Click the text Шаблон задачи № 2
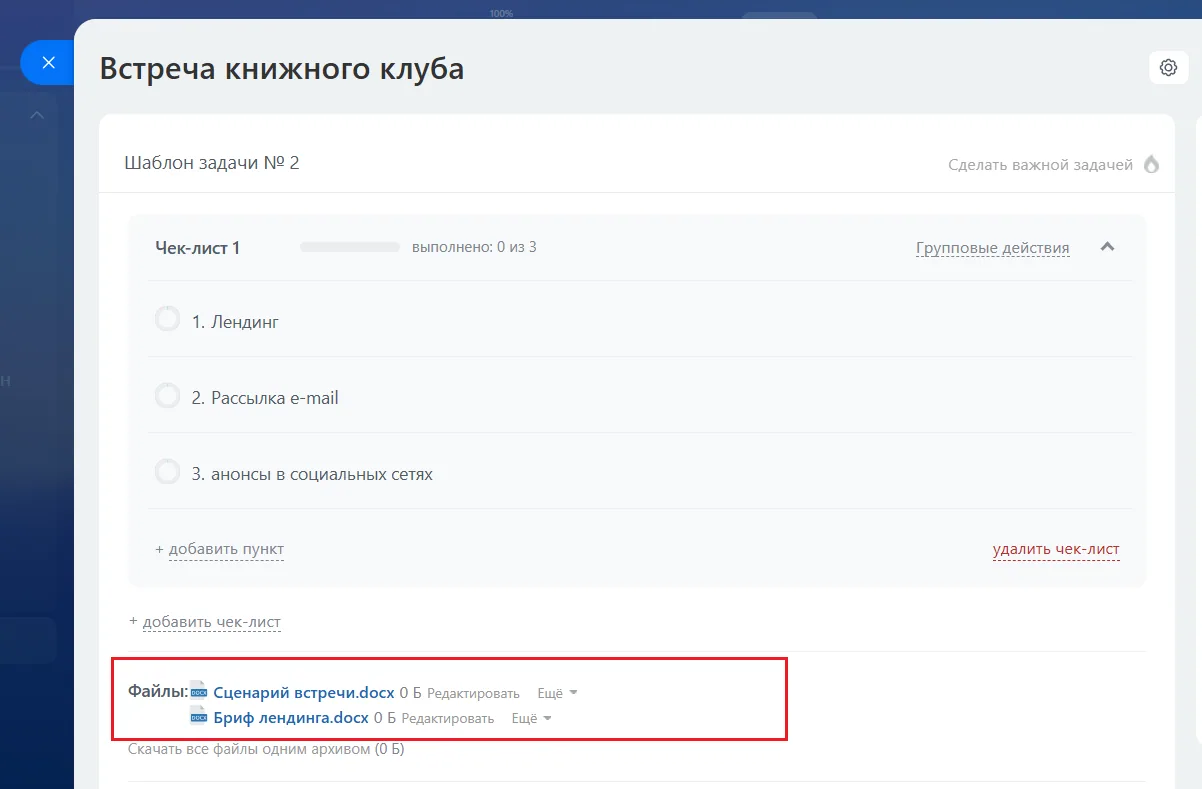1202x789 pixels. coord(212,163)
